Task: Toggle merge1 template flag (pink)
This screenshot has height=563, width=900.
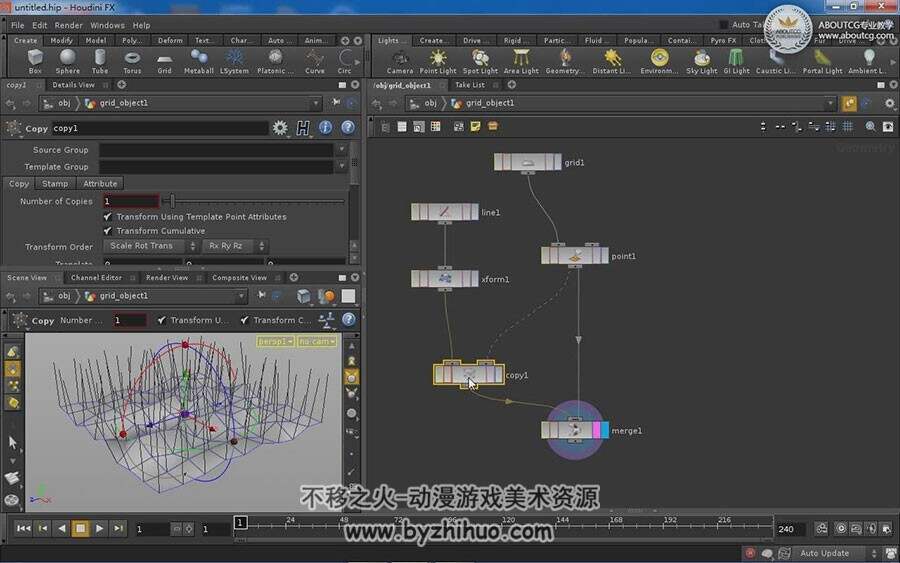Action: click(x=596, y=430)
